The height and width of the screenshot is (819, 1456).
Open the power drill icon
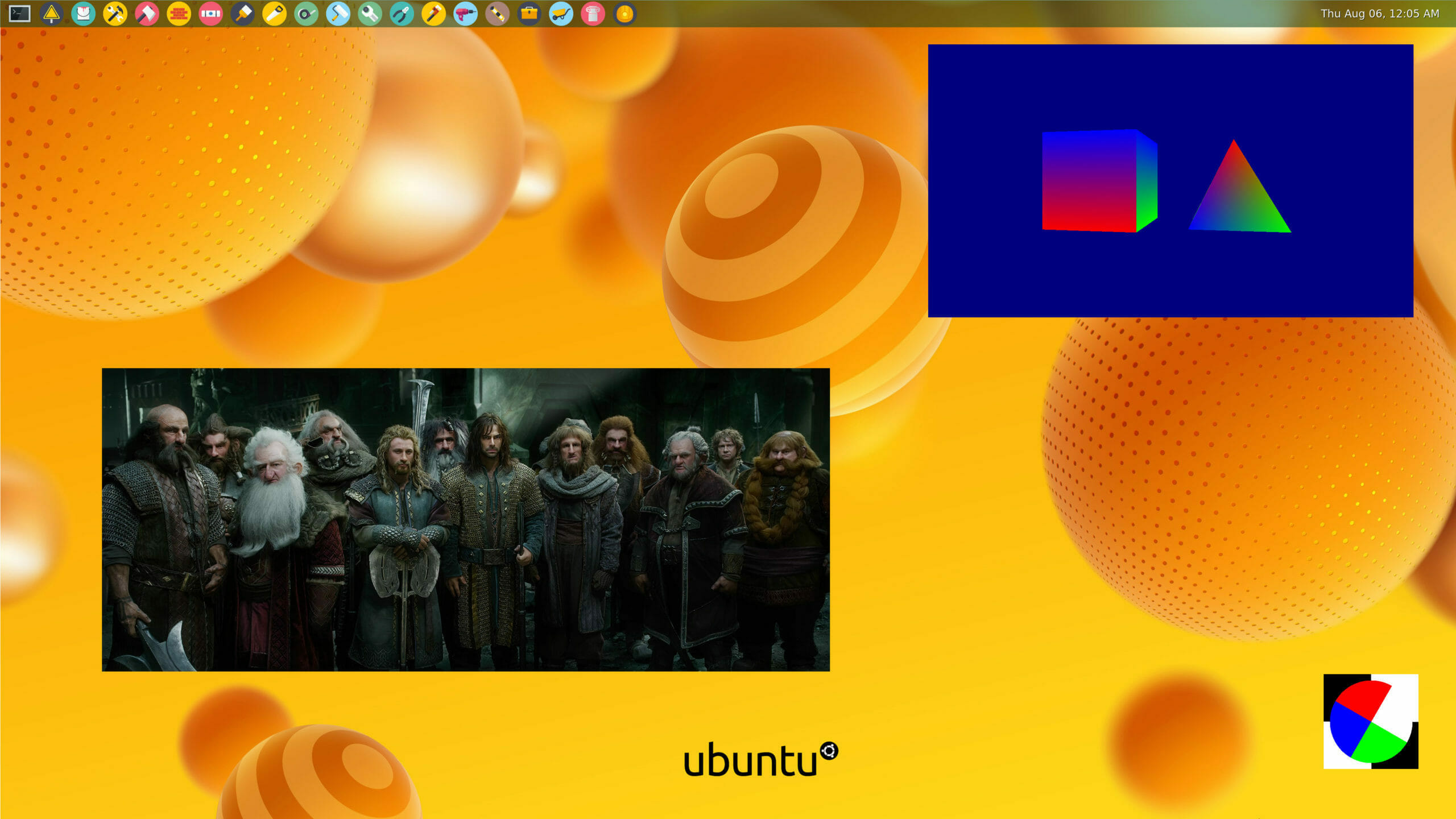click(465, 14)
